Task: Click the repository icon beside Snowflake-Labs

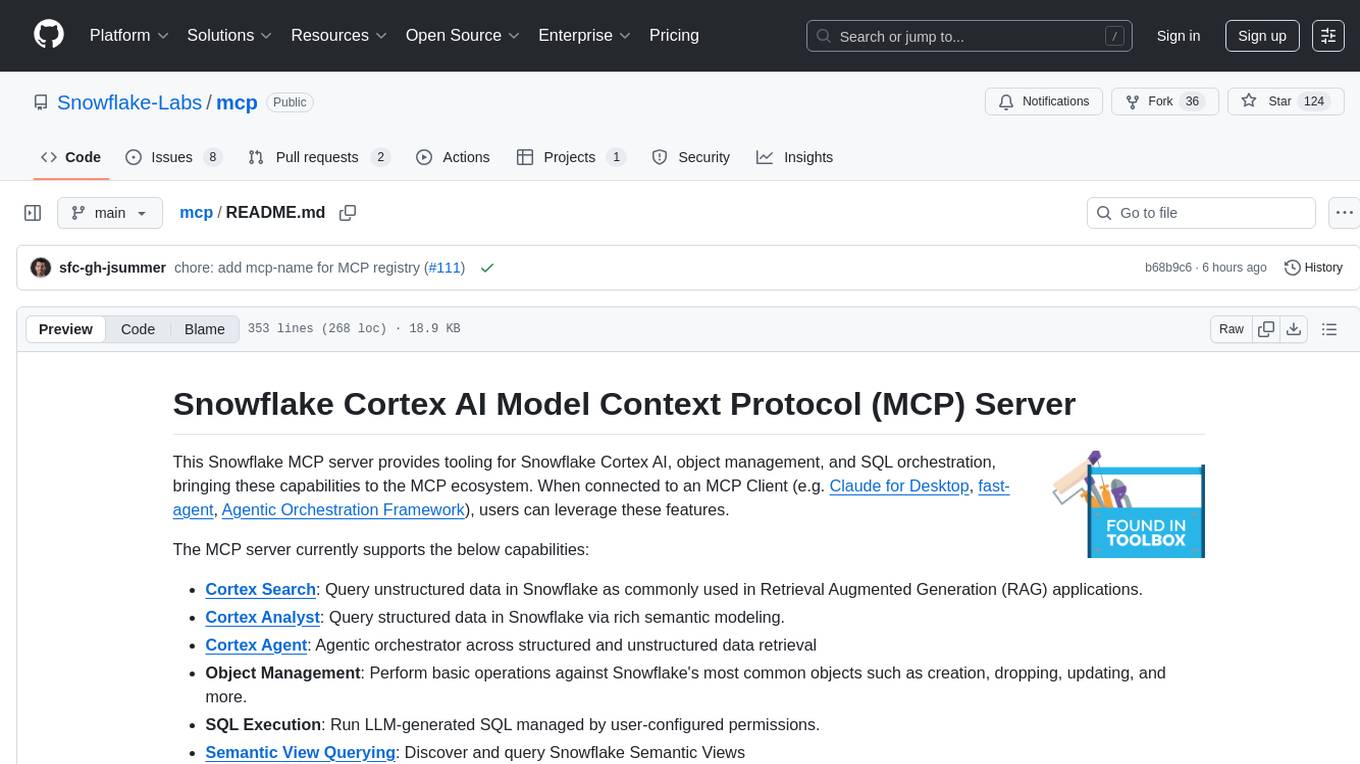Action: click(41, 102)
